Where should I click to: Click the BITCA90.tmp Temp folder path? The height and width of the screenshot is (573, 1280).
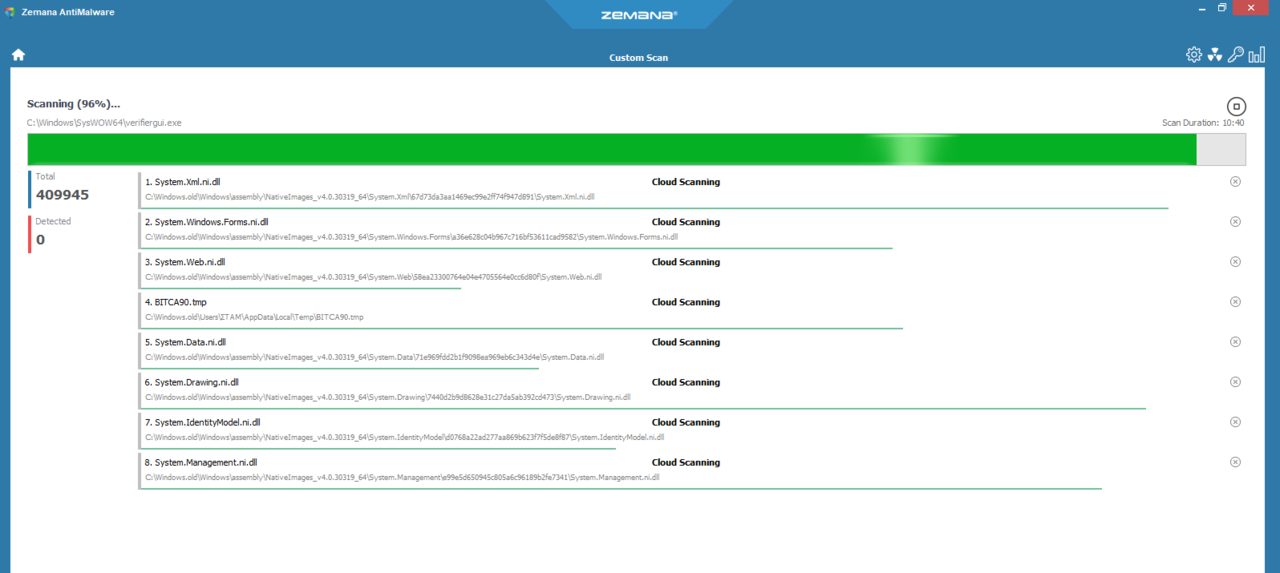pos(254,317)
